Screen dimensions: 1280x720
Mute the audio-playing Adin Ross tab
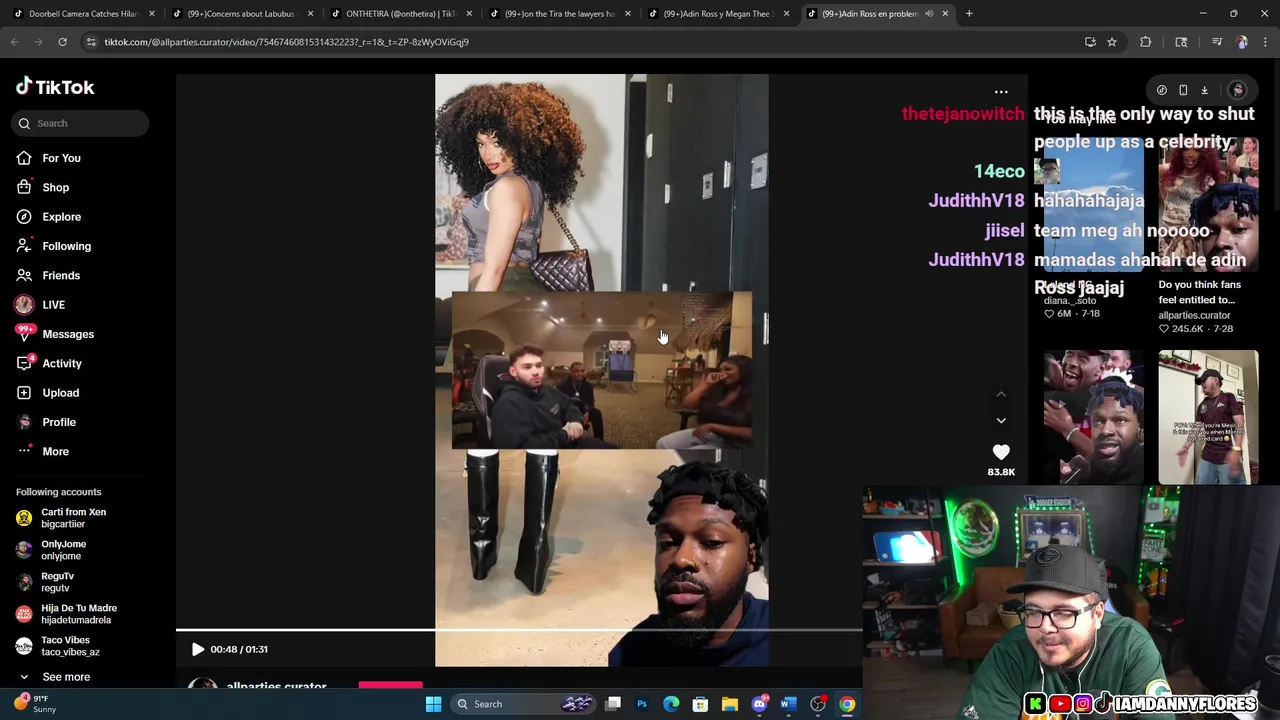click(x=929, y=14)
